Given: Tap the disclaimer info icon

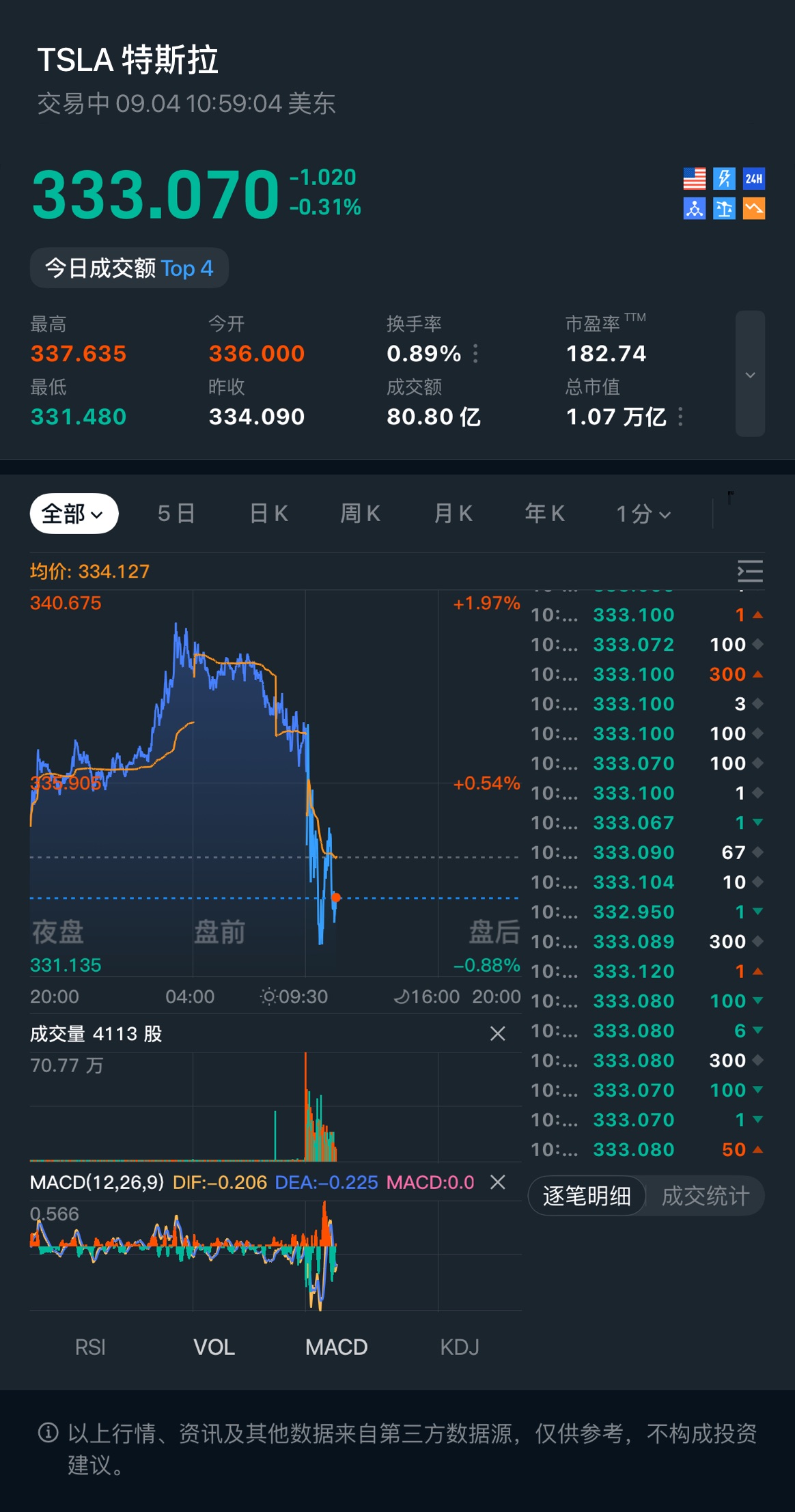Looking at the screenshot, I should [48, 1432].
